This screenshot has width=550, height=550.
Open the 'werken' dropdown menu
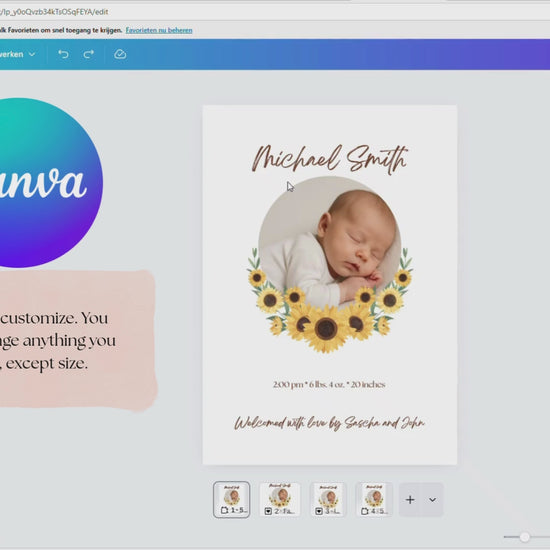coord(18,54)
